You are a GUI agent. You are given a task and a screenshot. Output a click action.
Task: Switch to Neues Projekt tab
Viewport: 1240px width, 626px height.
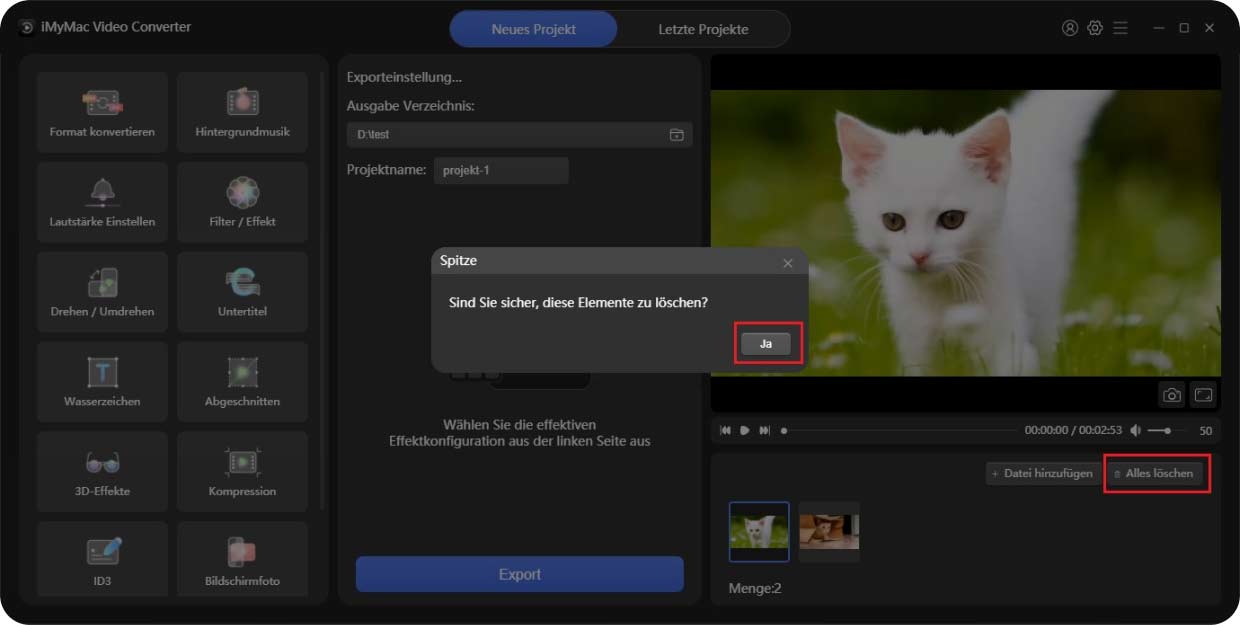coord(533,29)
